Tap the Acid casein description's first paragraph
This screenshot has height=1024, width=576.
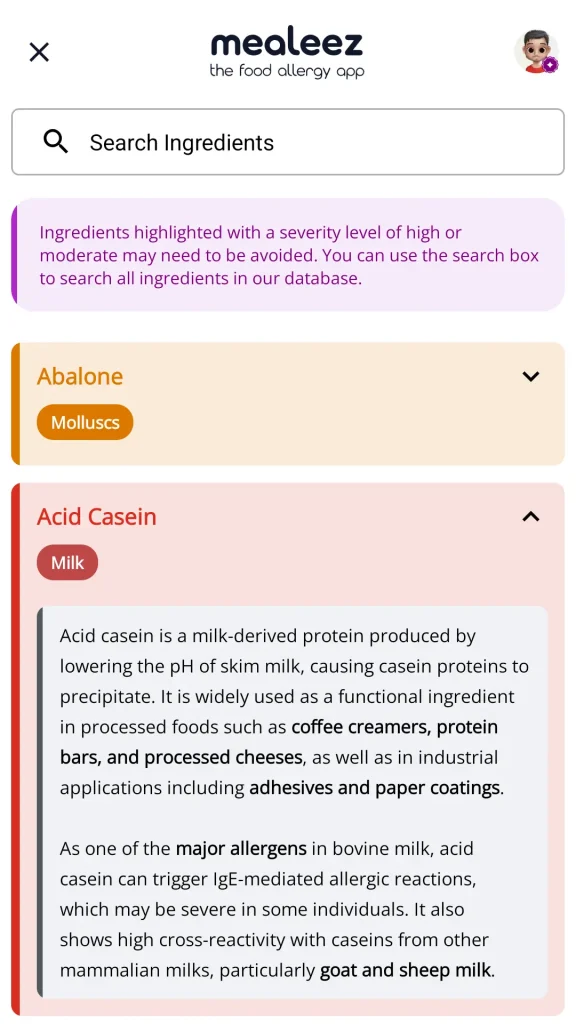[294, 712]
